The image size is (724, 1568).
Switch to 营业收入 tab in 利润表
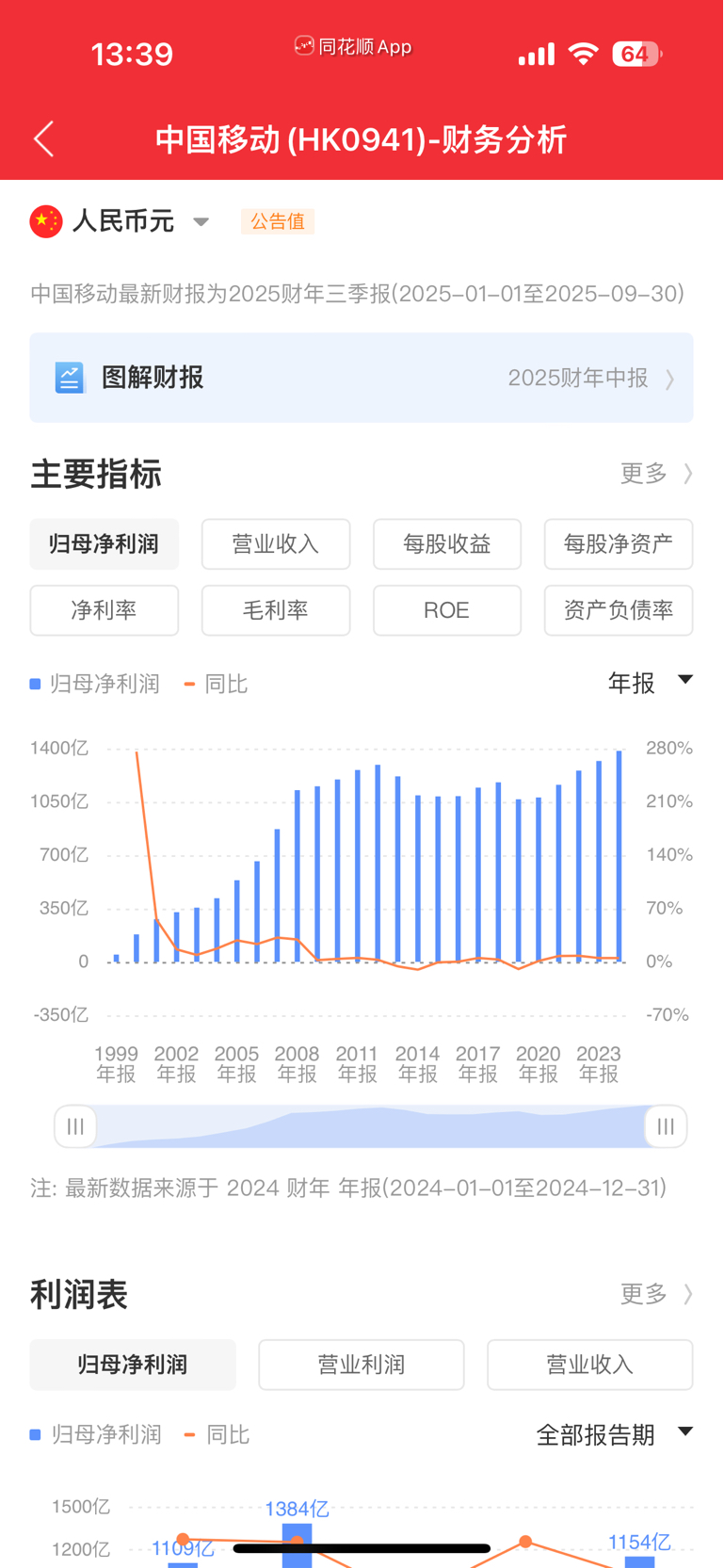[590, 1365]
